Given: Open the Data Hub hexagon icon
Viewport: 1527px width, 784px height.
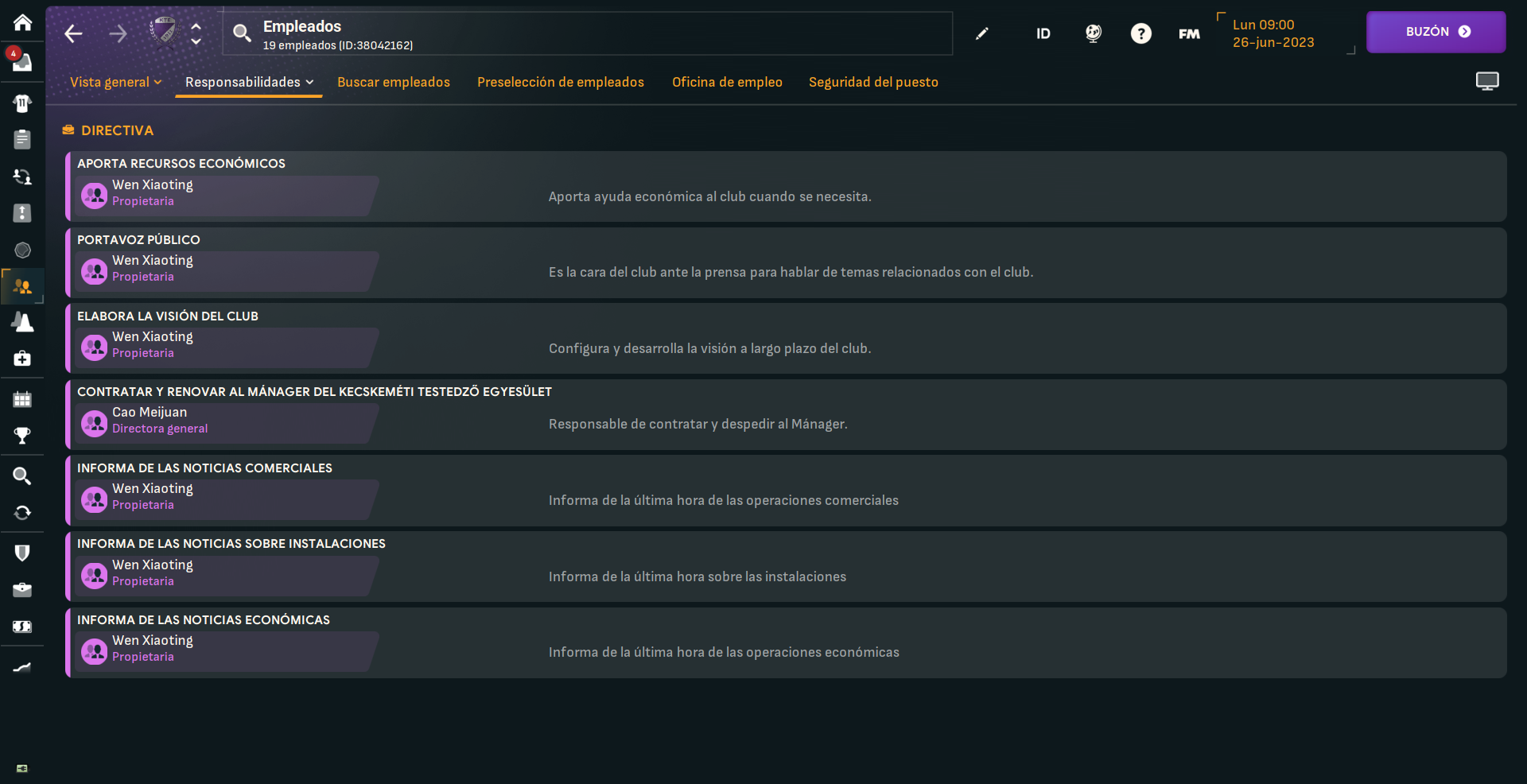Looking at the screenshot, I should pyautogui.click(x=22, y=250).
